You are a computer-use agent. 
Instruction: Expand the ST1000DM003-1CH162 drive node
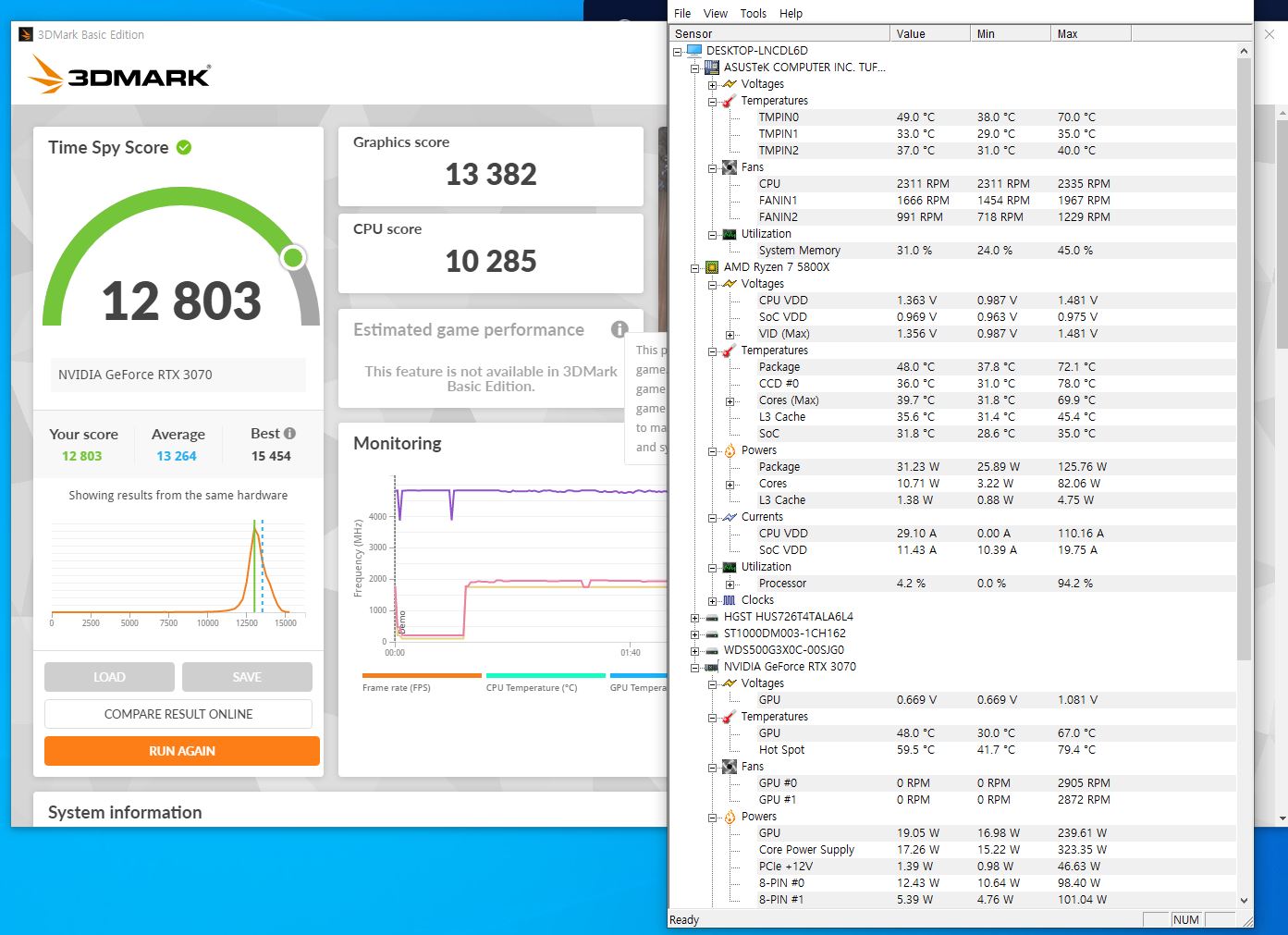[x=695, y=634]
